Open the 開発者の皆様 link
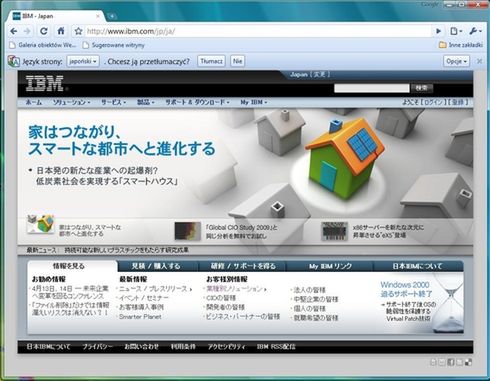The width and height of the screenshot is (490, 381). [x=225, y=307]
